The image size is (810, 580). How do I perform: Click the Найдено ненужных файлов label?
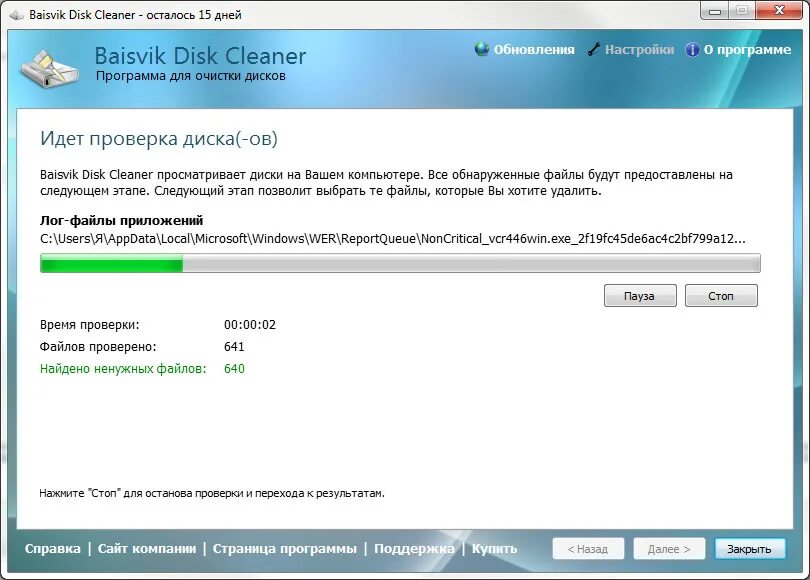point(123,369)
